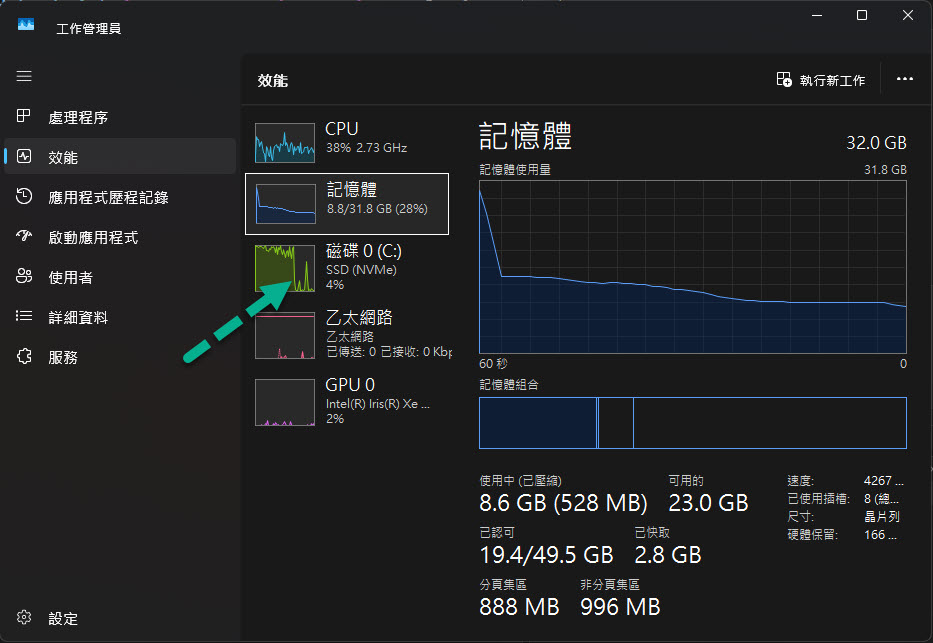Screen dimensions: 933x643
Task: Minimize the 工作管理員 window
Action: [x=816, y=15]
